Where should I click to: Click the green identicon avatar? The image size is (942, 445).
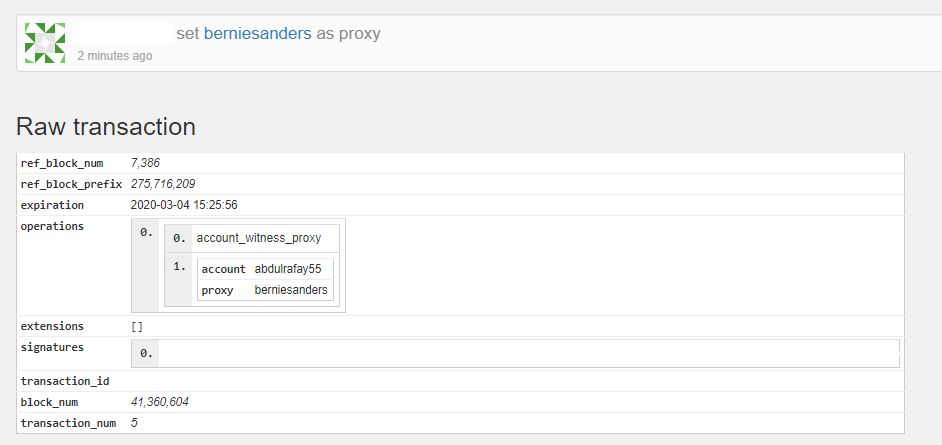pyautogui.click(x=44, y=43)
